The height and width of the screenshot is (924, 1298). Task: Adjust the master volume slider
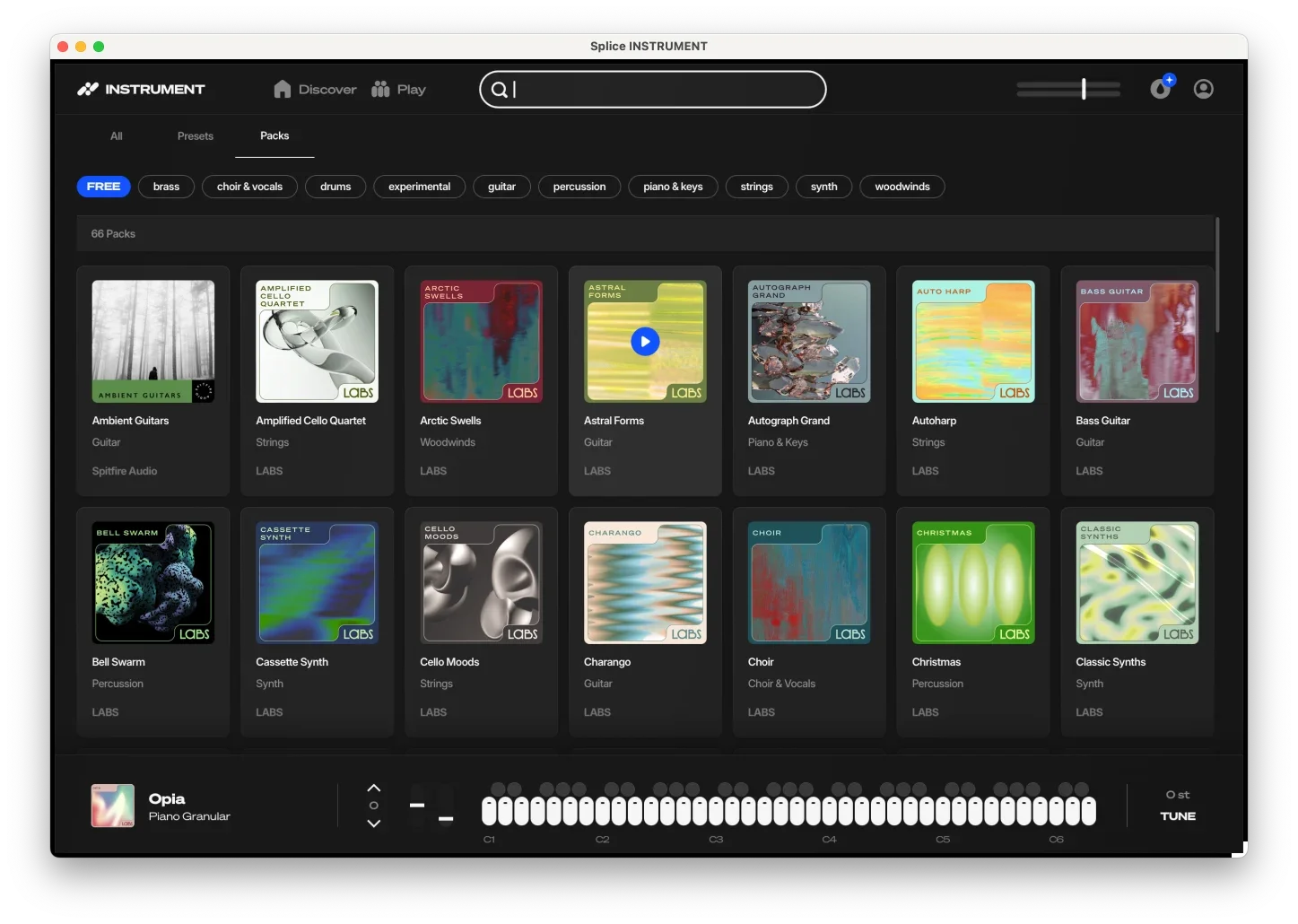(1068, 89)
